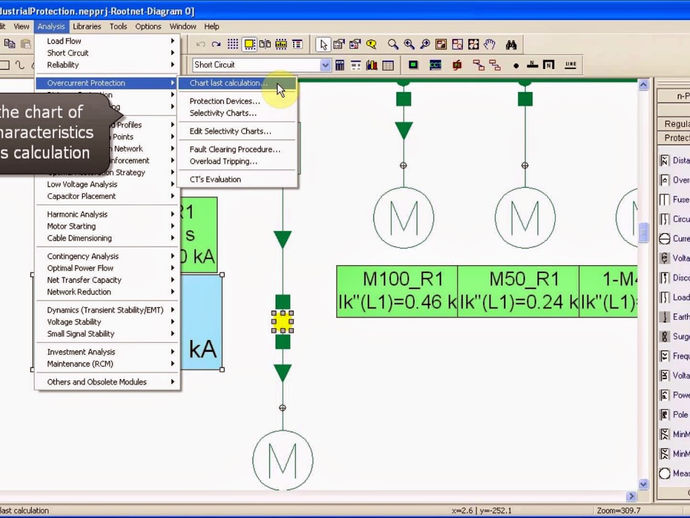Viewport: 690px width, 518px height.
Task: Select the Fuse symbol in protection palette
Action: coord(664,200)
